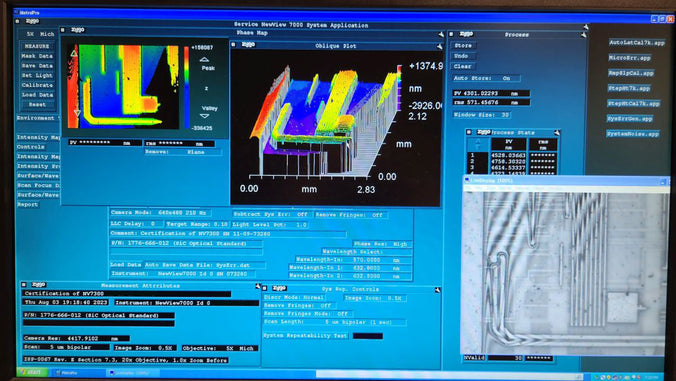The height and width of the screenshot is (381, 676).
Task: Launch the StepHt7k.app shortcut
Action: (629, 88)
